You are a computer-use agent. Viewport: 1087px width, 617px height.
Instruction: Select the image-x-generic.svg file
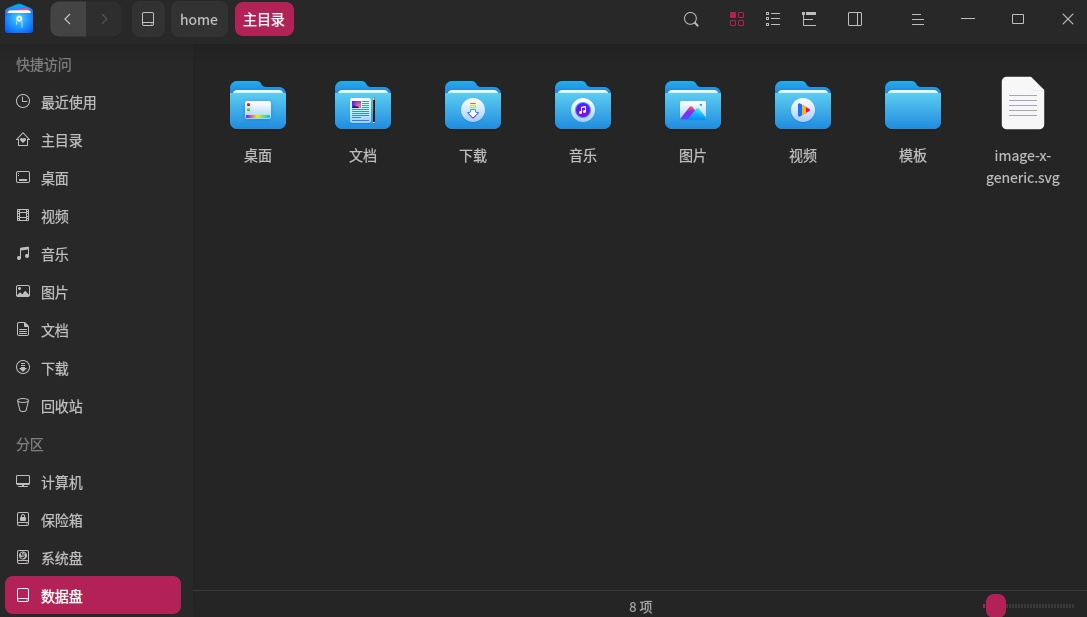1023,104
